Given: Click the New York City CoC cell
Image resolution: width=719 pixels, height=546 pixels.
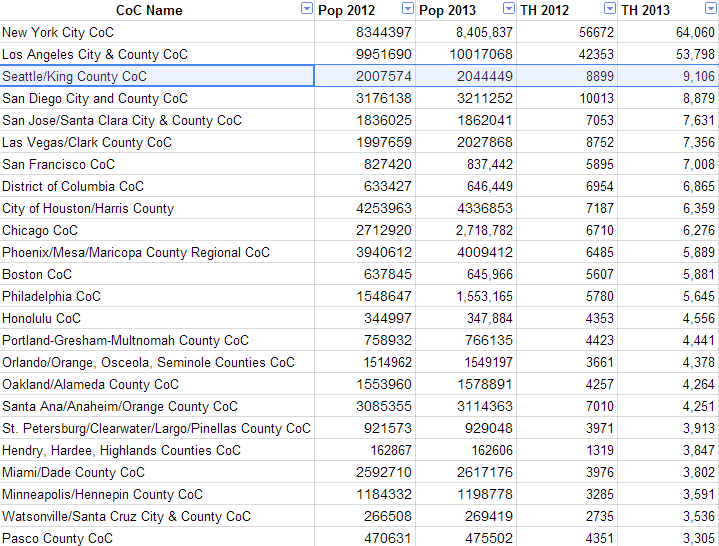Looking at the screenshot, I should 157,32.
